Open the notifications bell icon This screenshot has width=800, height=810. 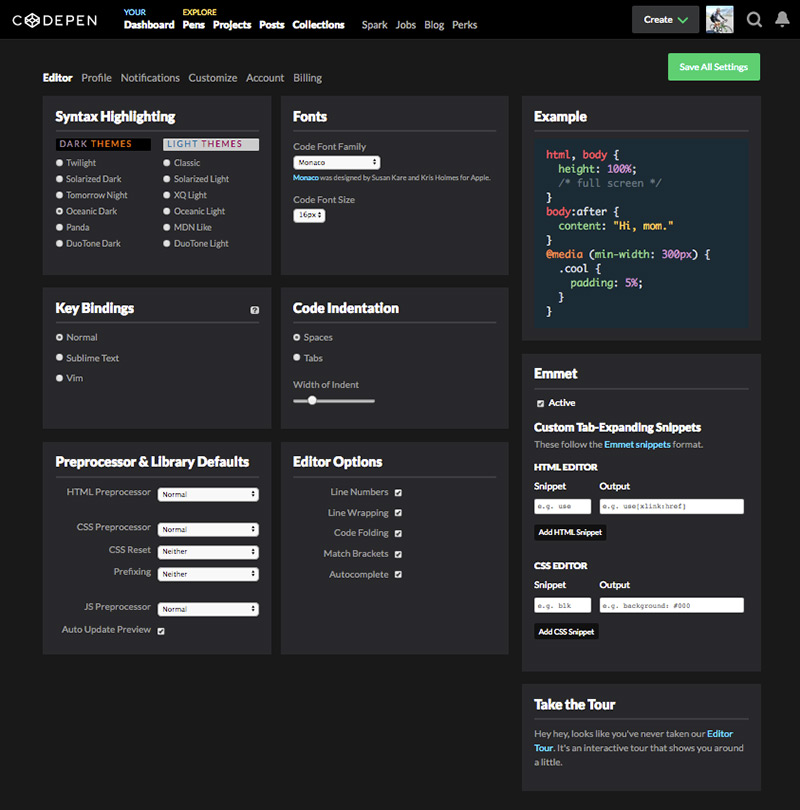(x=782, y=20)
